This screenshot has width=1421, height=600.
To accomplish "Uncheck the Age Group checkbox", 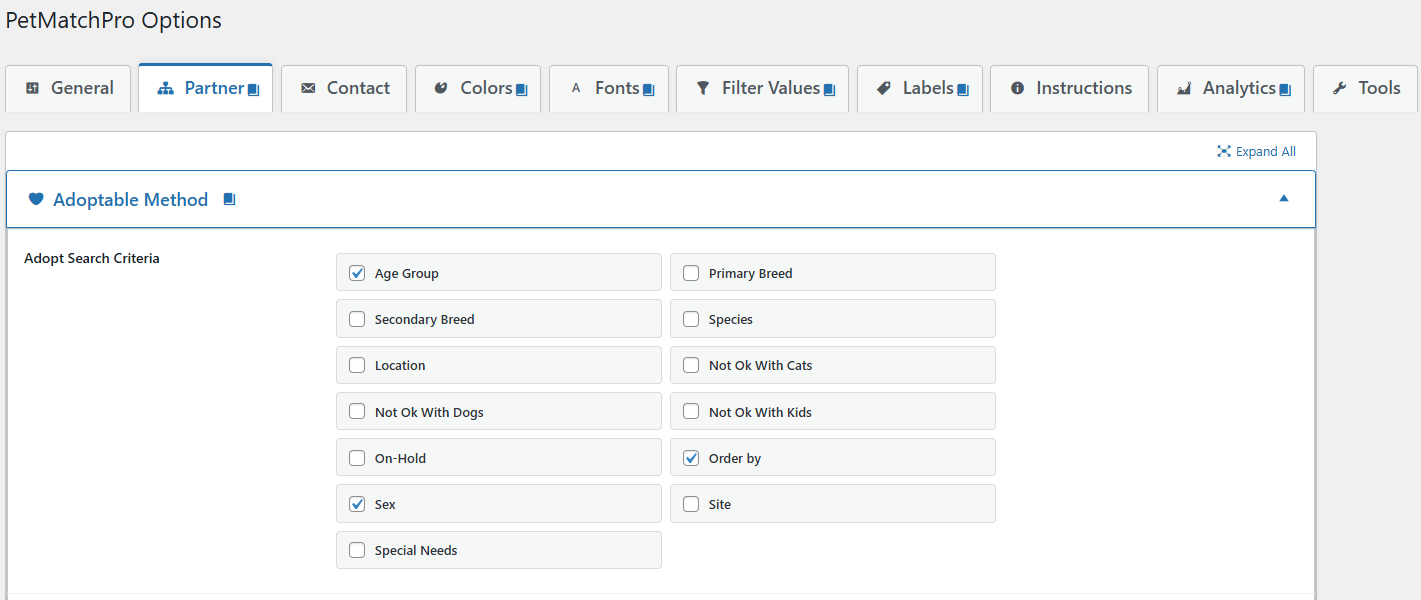I will coord(357,273).
